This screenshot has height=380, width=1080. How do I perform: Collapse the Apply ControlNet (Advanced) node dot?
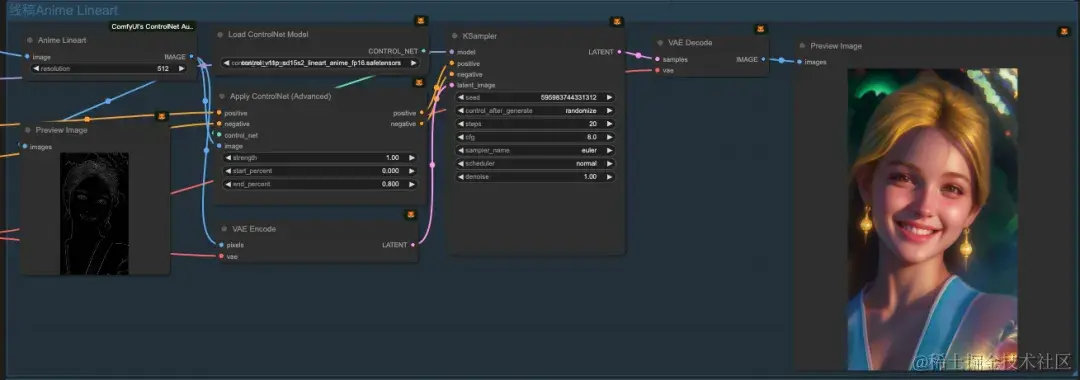[222, 96]
